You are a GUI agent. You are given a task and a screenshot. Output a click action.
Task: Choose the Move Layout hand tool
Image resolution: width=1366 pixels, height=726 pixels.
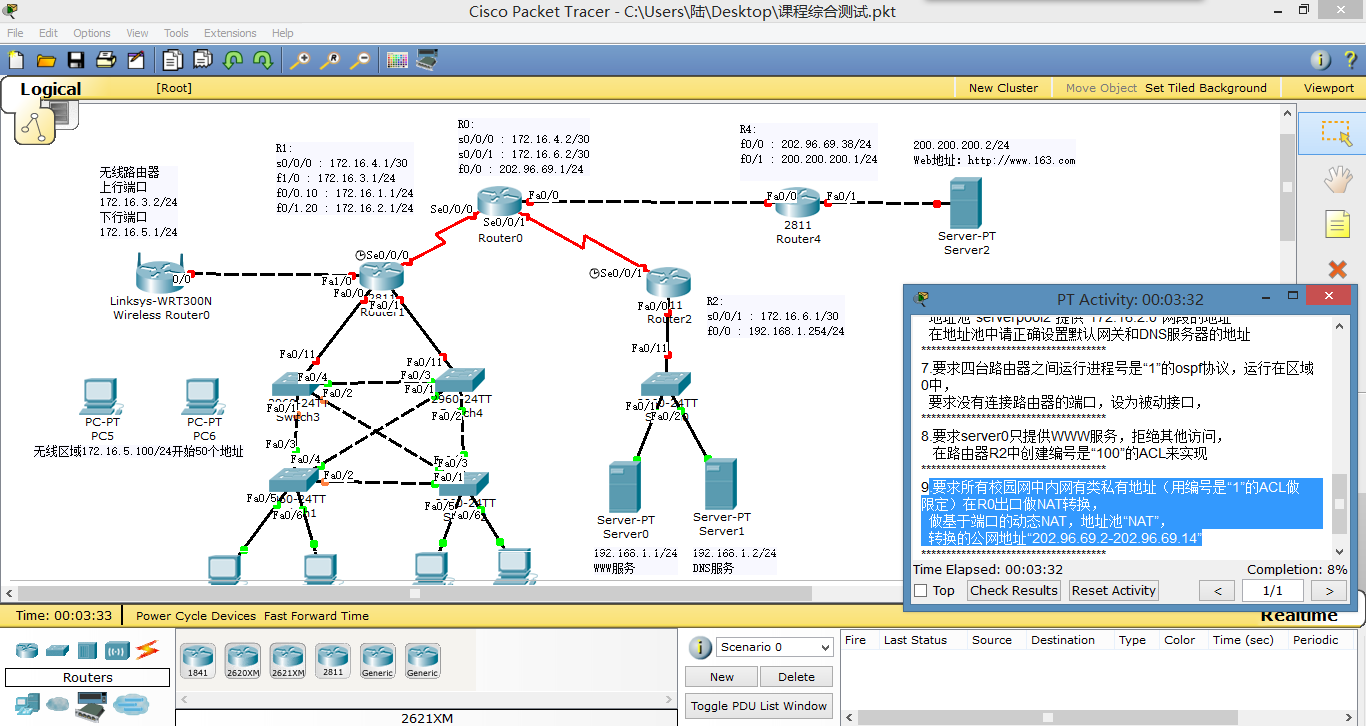tap(1337, 179)
